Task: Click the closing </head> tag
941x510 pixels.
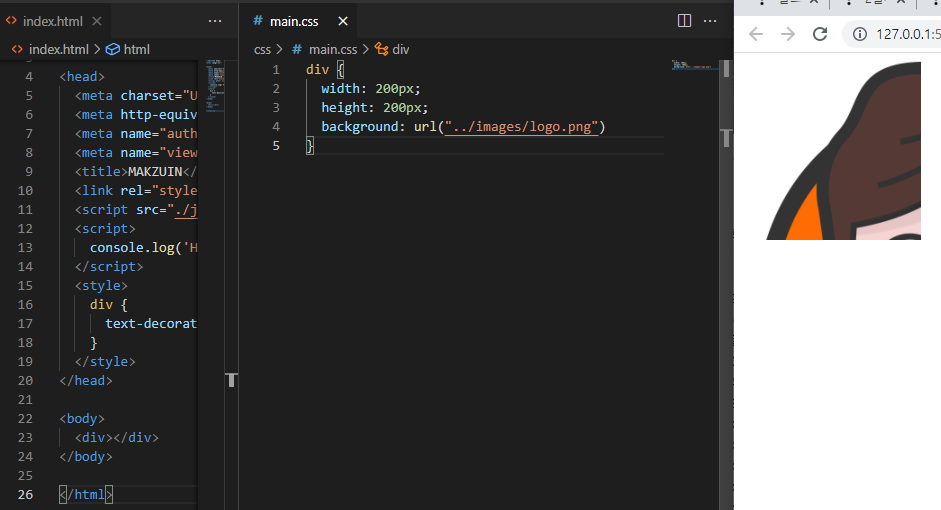Action: coord(86,380)
